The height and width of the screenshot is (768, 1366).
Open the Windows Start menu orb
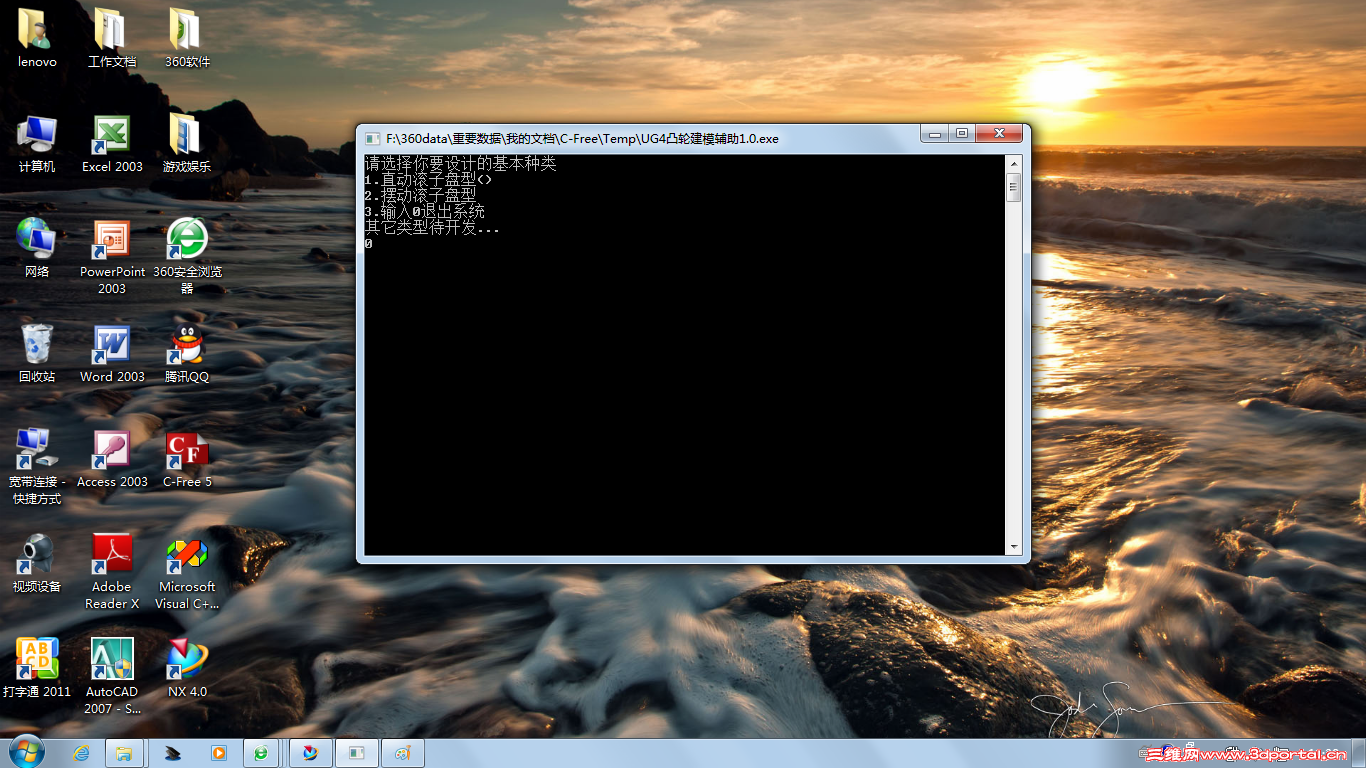(x=26, y=752)
